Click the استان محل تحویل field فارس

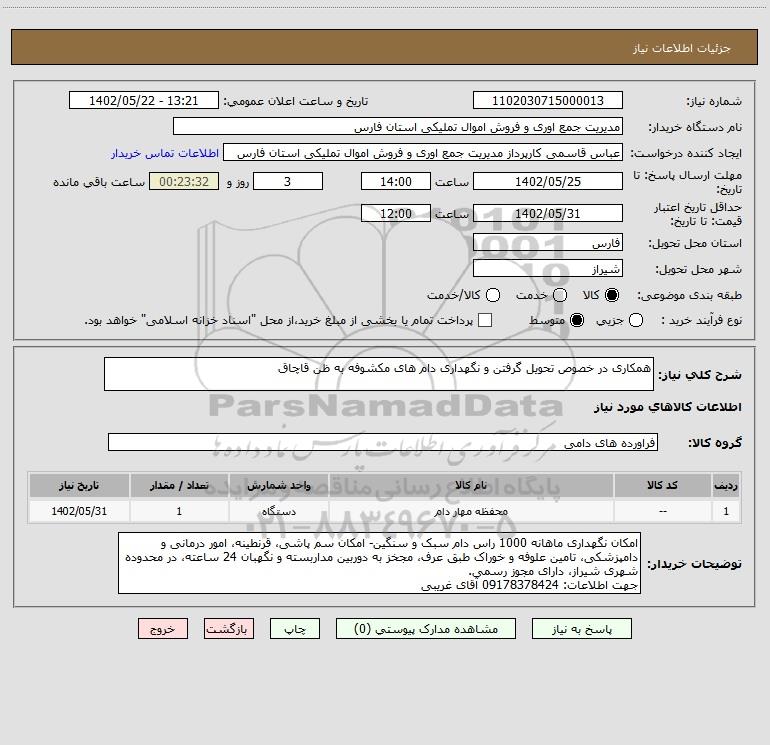pos(548,243)
